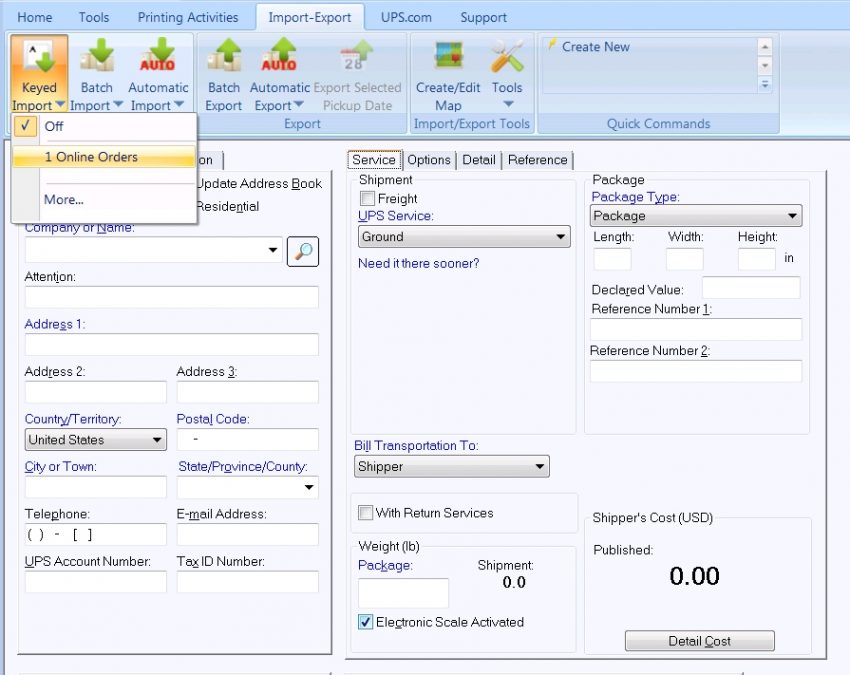Click the Quick Commands panel scroll arrow
Viewport: 850px width, 675px height.
764,46
